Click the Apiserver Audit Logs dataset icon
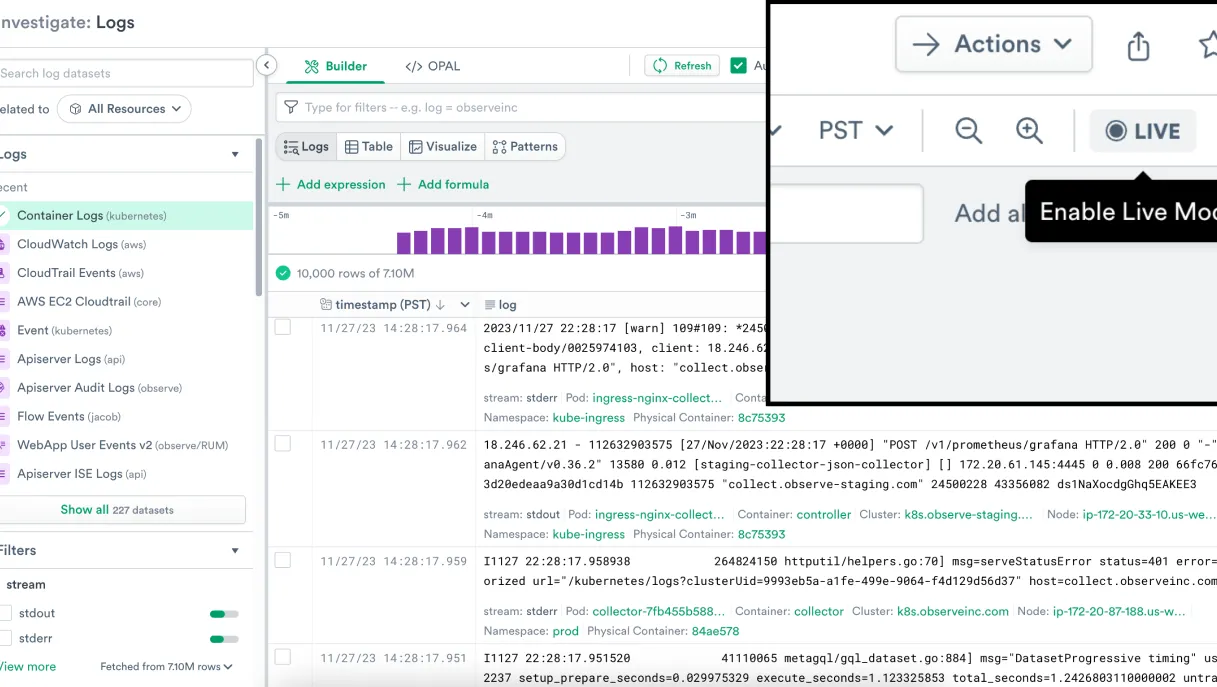The image size is (1217, 687). [x=2, y=387]
